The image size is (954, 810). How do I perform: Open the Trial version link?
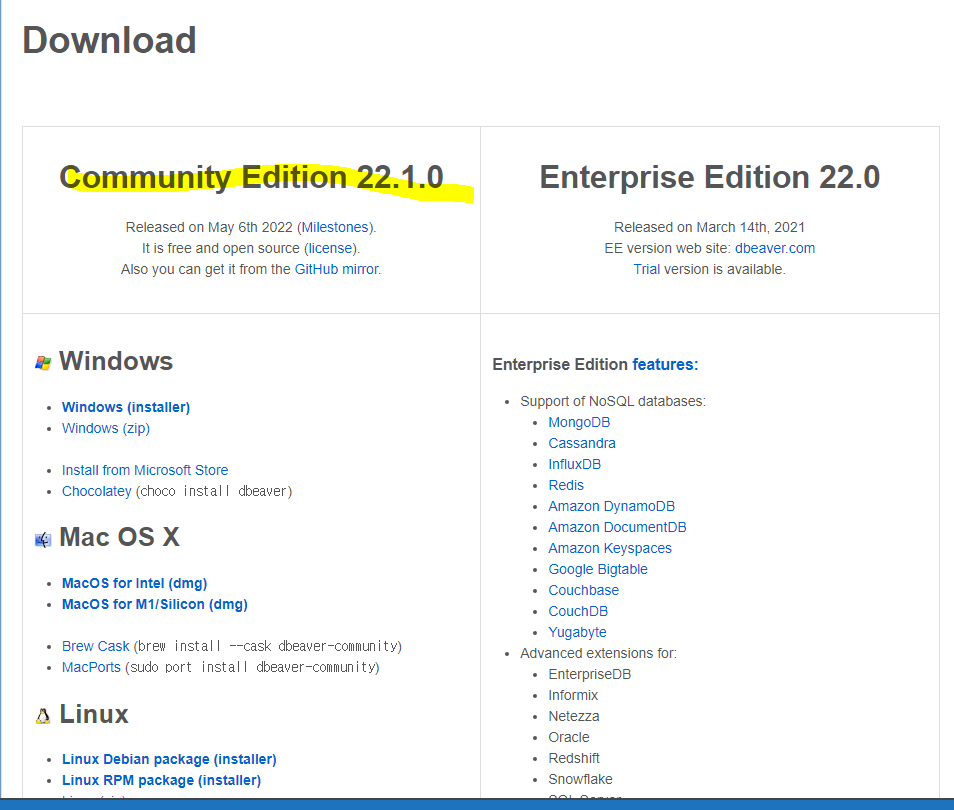(646, 269)
